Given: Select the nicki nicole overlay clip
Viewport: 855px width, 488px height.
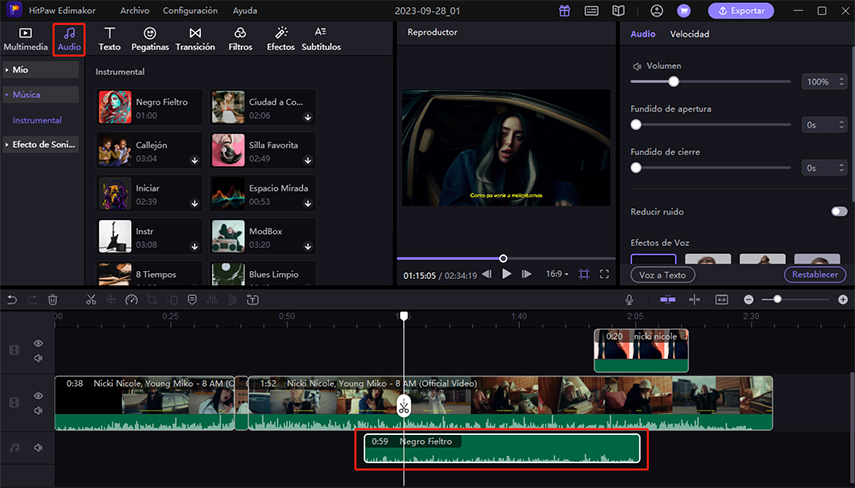Looking at the screenshot, I should click(641, 351).
